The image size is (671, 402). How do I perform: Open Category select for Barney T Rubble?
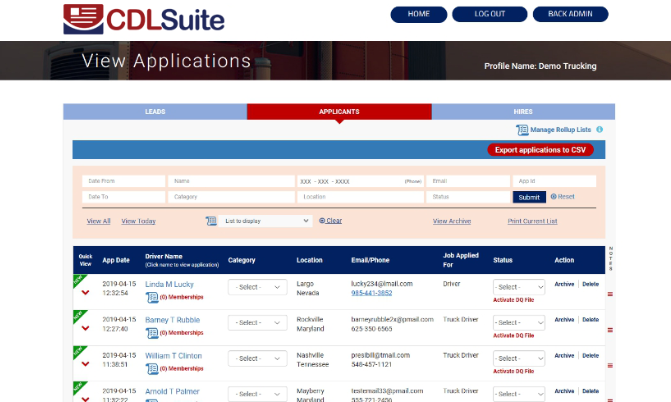coord(258,323)
